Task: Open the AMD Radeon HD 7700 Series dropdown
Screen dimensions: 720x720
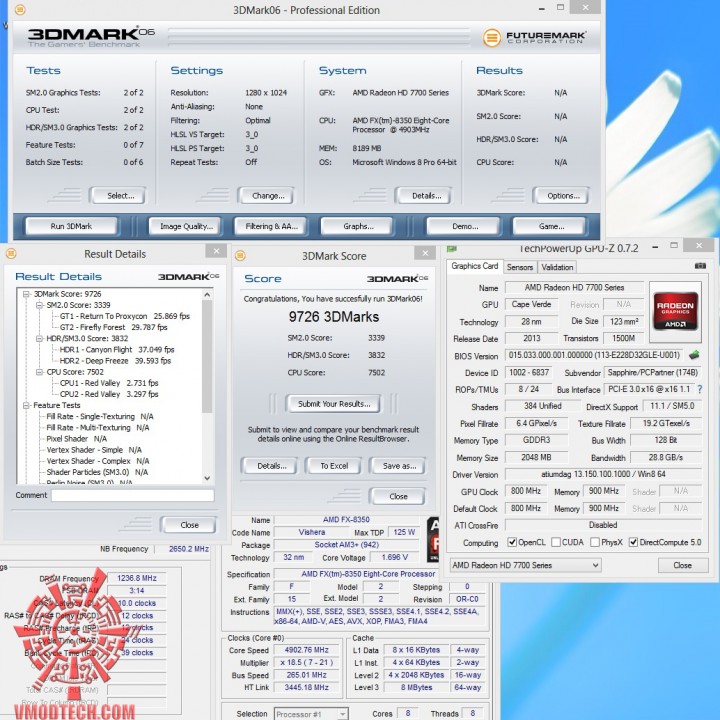Action: 526,565
